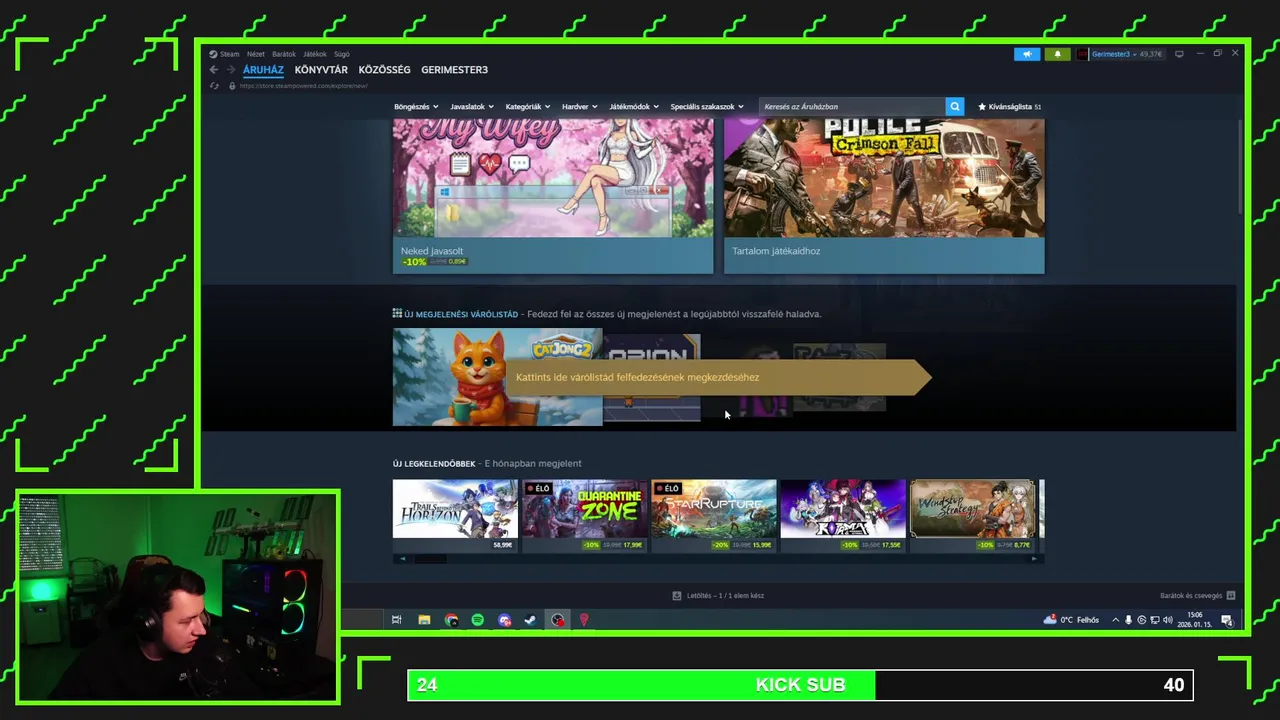This screenshot has height=720, width=1280.
Task: Click the Steam Big Picture mode icon
Action: click(x=1179, y=54)
